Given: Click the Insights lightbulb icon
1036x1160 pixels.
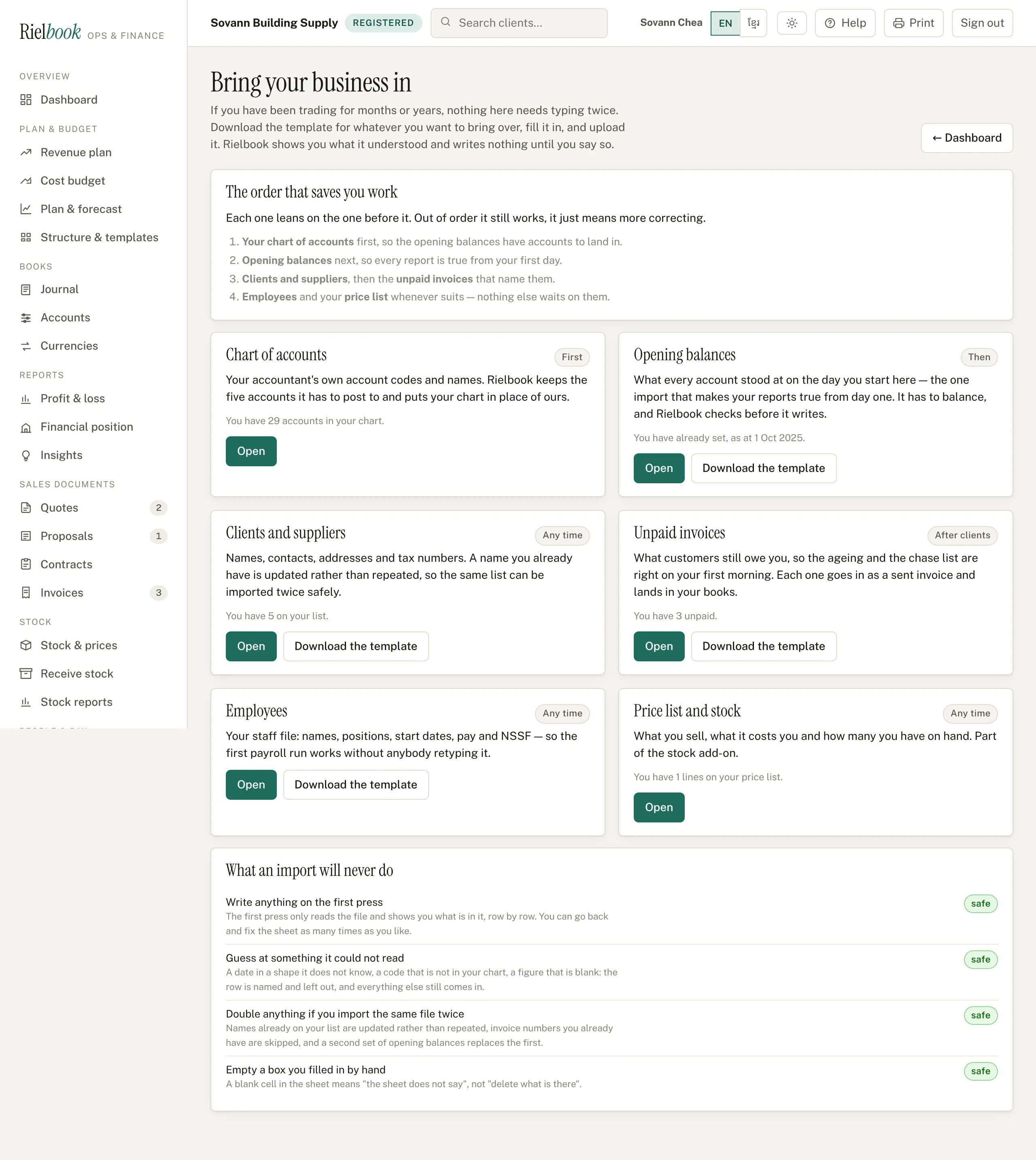Looking at the screenshot, I should (x=25, y=455).
